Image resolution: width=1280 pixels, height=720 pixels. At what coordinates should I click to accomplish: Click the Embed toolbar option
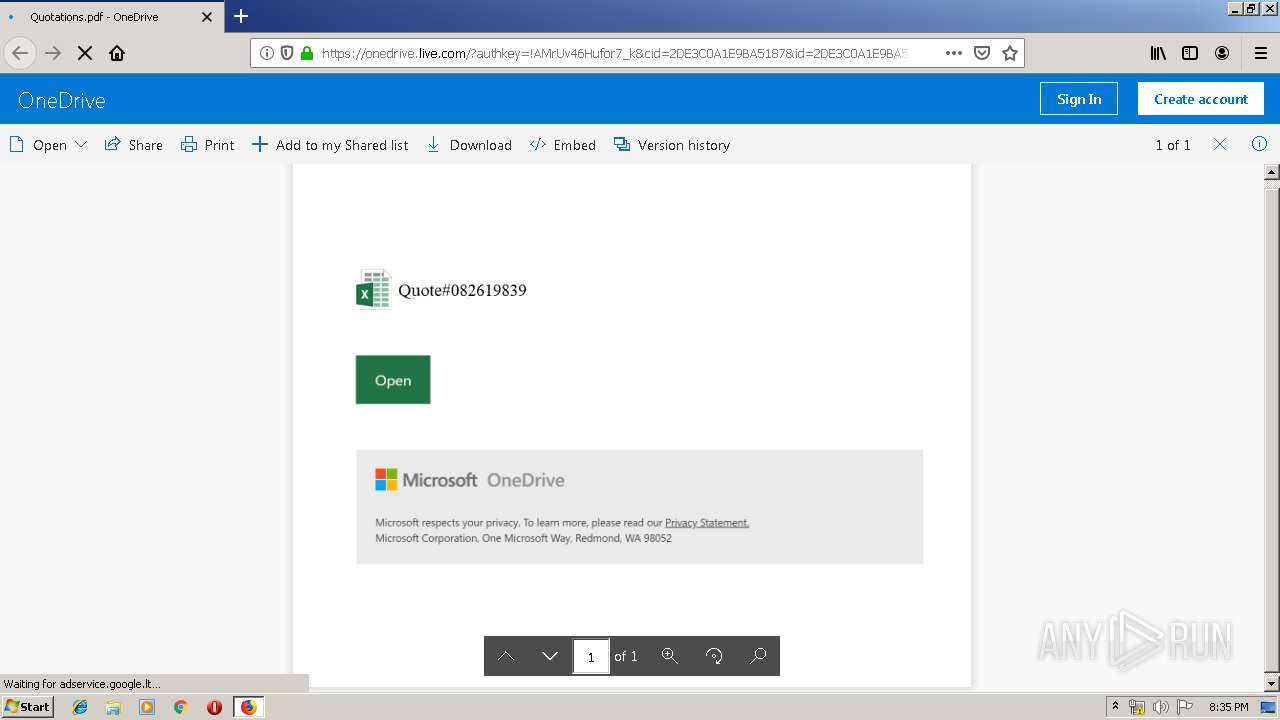pyautogui.click(x=563, y=145)
